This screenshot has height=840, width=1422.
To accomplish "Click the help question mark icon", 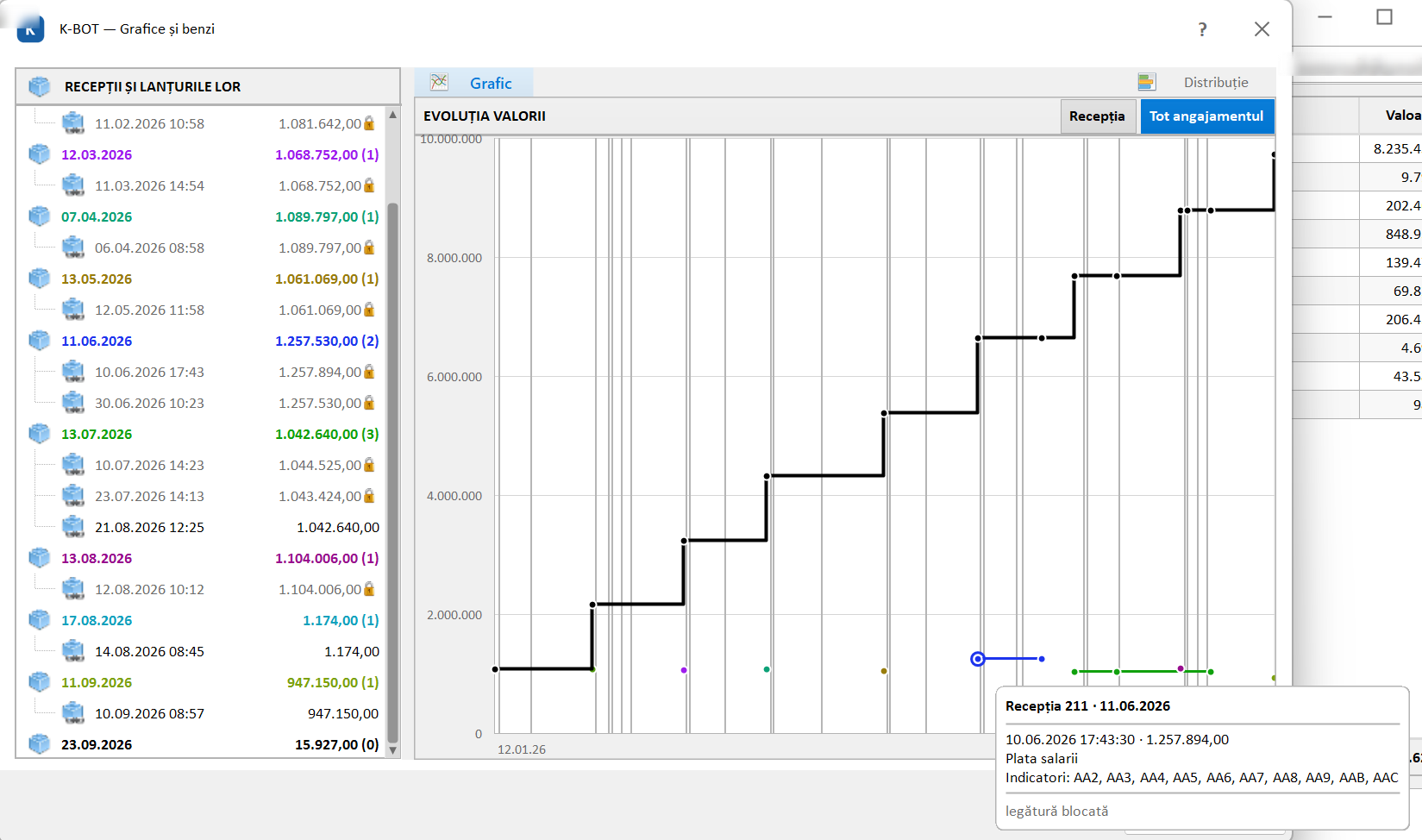I will tap(1202, 29).
